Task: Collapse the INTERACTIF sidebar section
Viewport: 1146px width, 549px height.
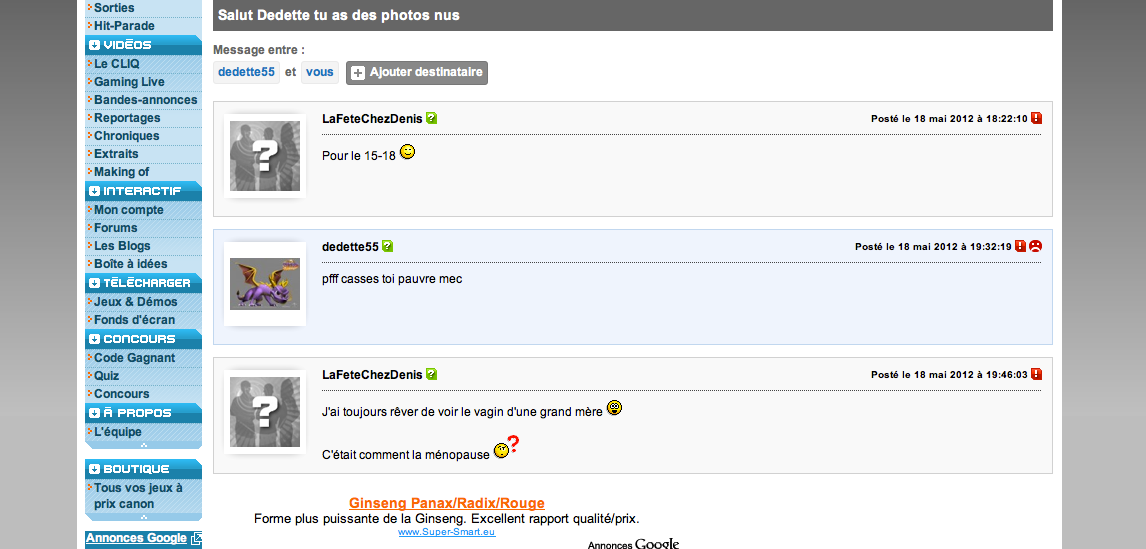Action: click(94, 192)
